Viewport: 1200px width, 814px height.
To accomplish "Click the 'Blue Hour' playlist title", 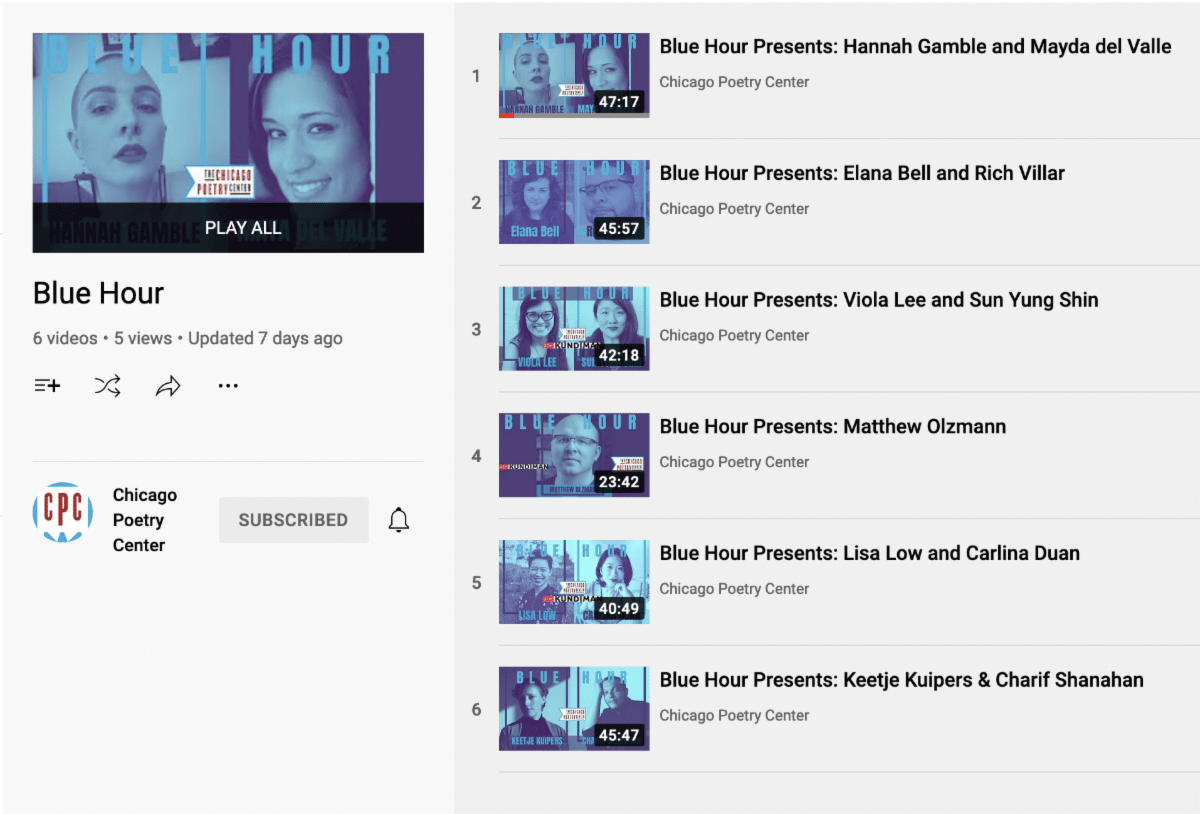I will coord(98,293).
